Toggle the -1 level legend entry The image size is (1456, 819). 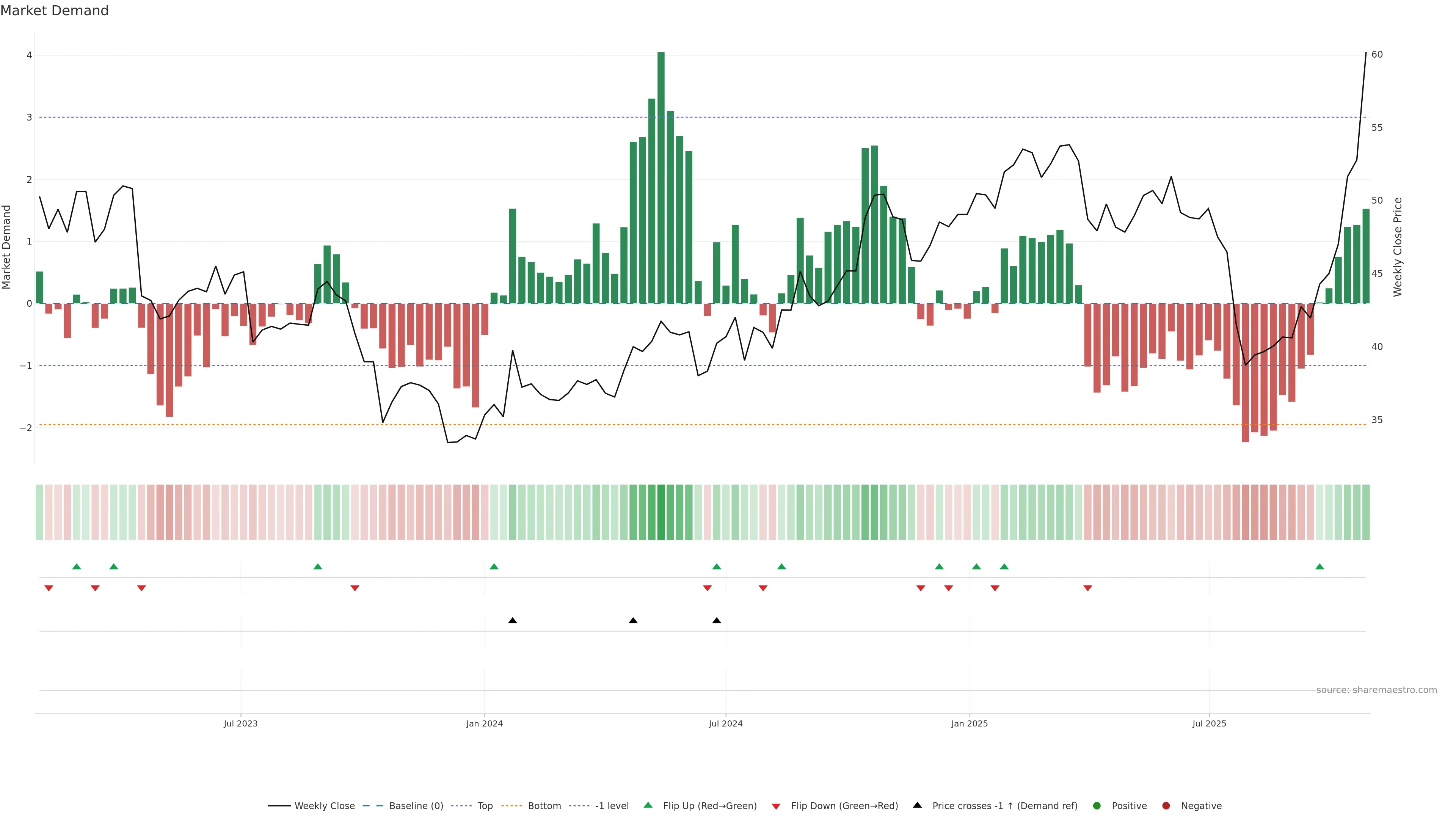pyautogui.click(x=612, y=806)
